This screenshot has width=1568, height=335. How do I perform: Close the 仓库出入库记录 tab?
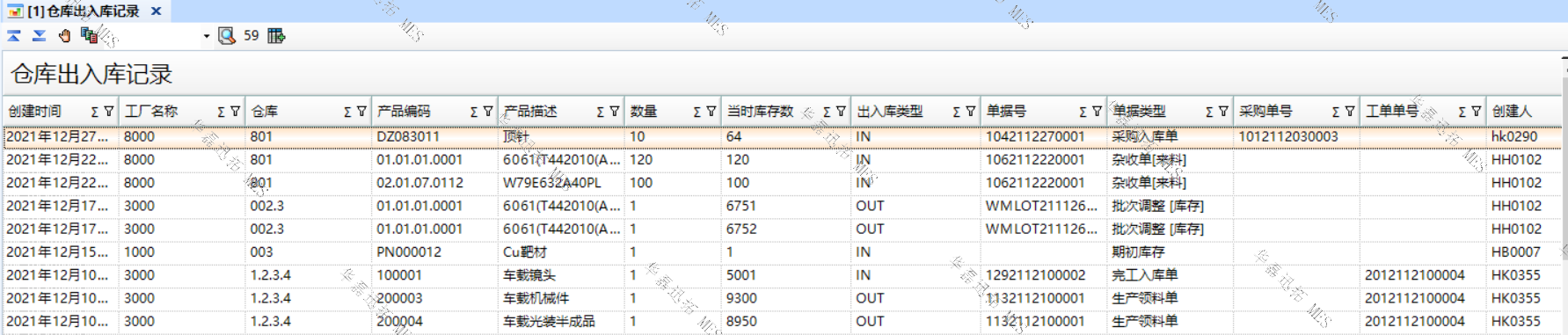tap(156, 11)
